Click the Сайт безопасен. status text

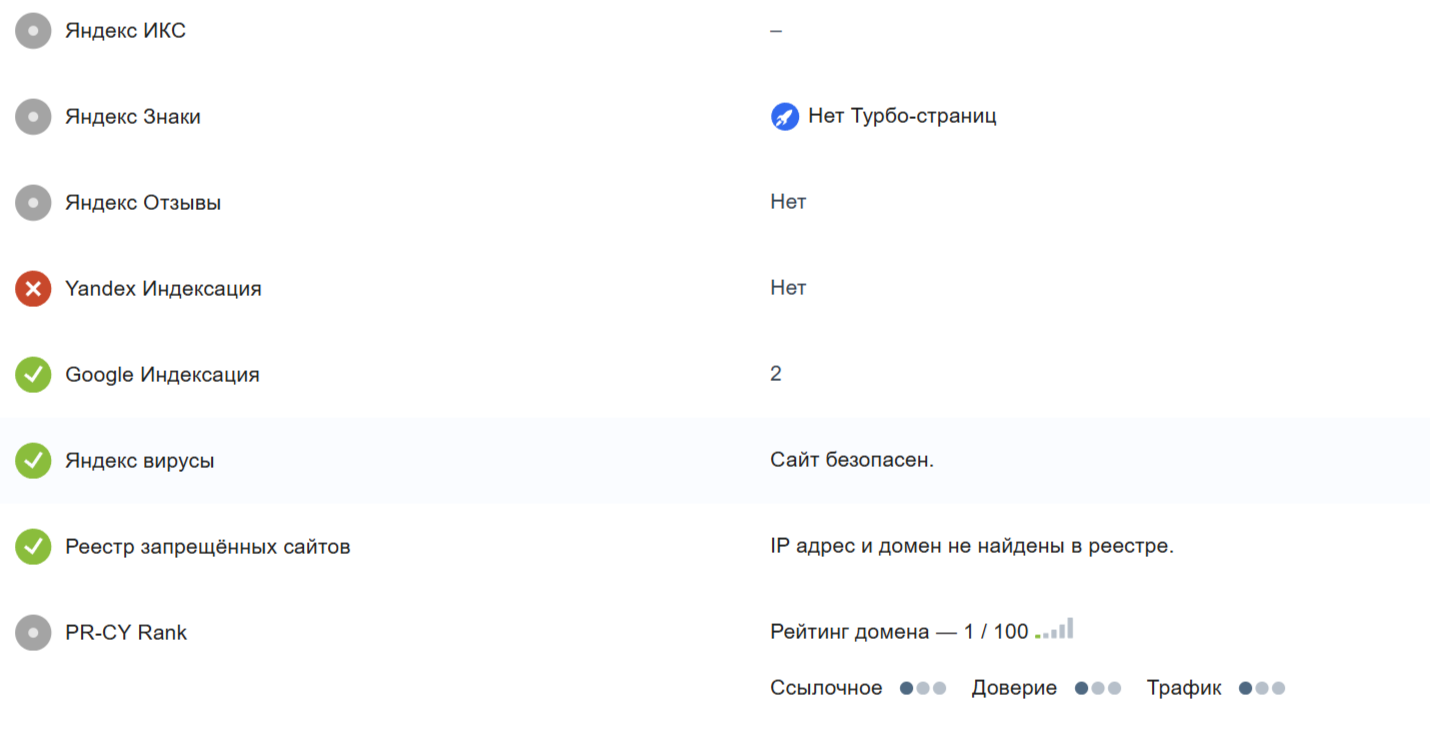point(852,460)
